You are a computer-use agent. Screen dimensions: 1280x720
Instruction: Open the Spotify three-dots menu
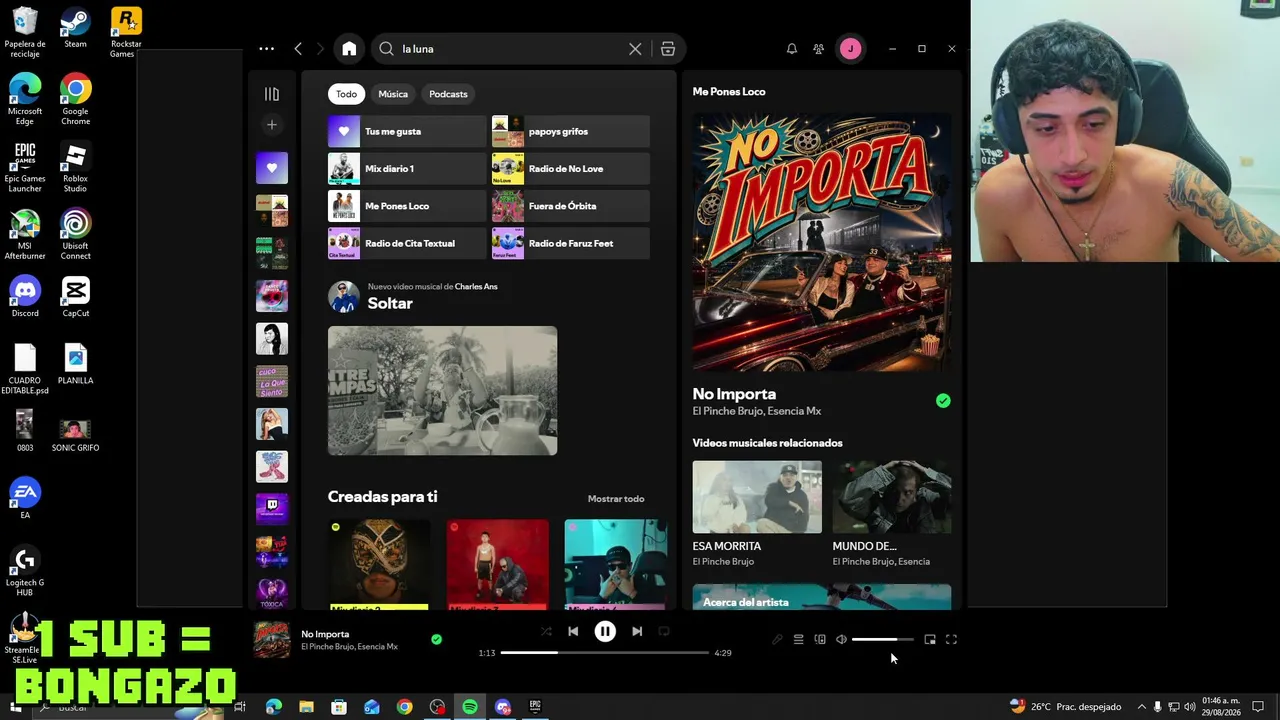266,48
